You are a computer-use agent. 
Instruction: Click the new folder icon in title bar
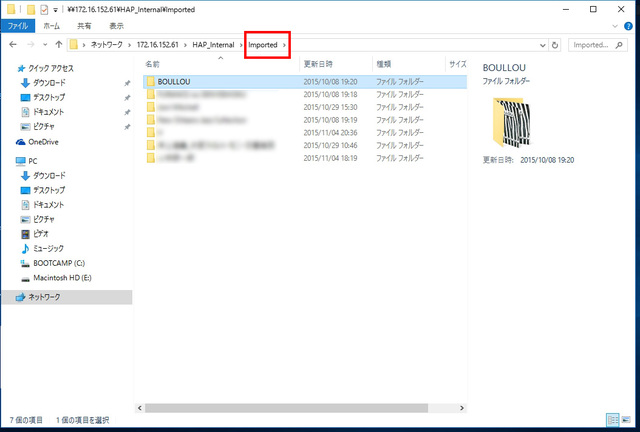(31, 9)
